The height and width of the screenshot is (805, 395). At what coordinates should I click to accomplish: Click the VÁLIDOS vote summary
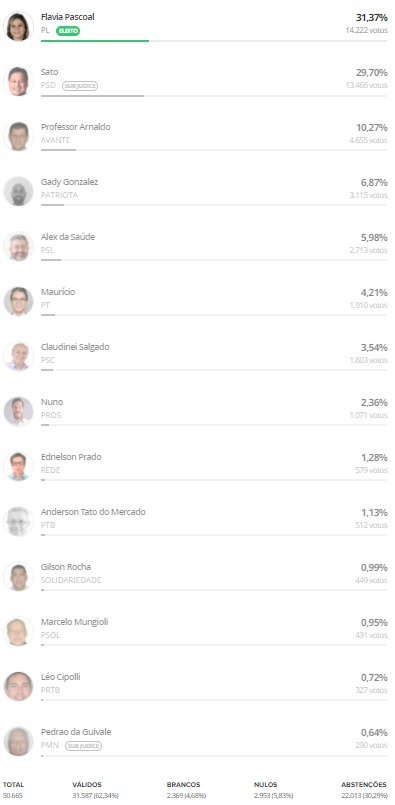point(96,790)
